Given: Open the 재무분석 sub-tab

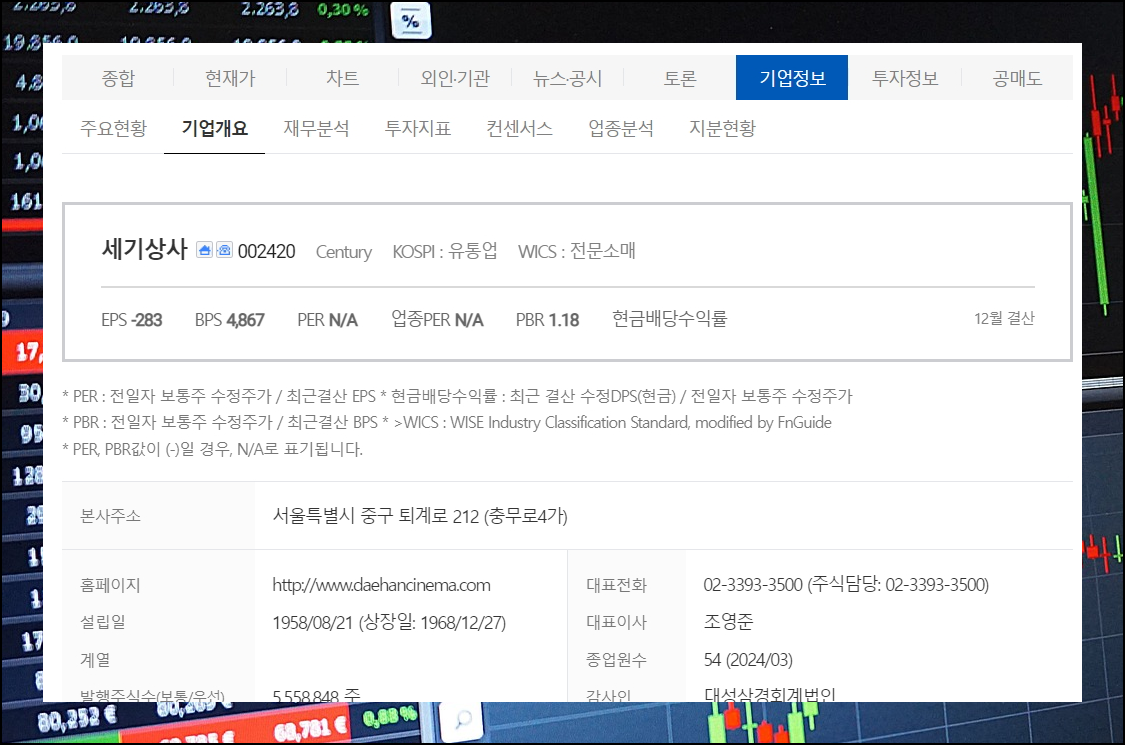Looking at the screenshot, I should pyautogui.click(x=316, y=128).
